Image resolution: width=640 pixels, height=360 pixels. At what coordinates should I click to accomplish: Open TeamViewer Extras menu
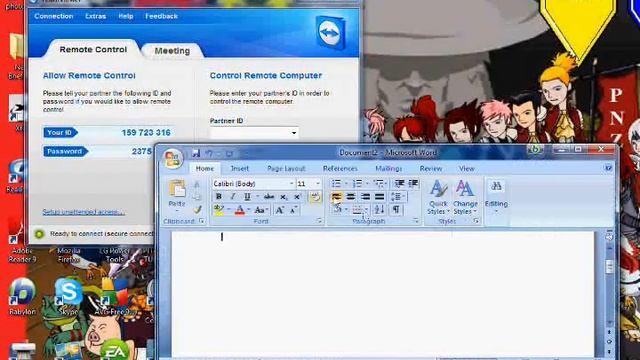(96, 16)
